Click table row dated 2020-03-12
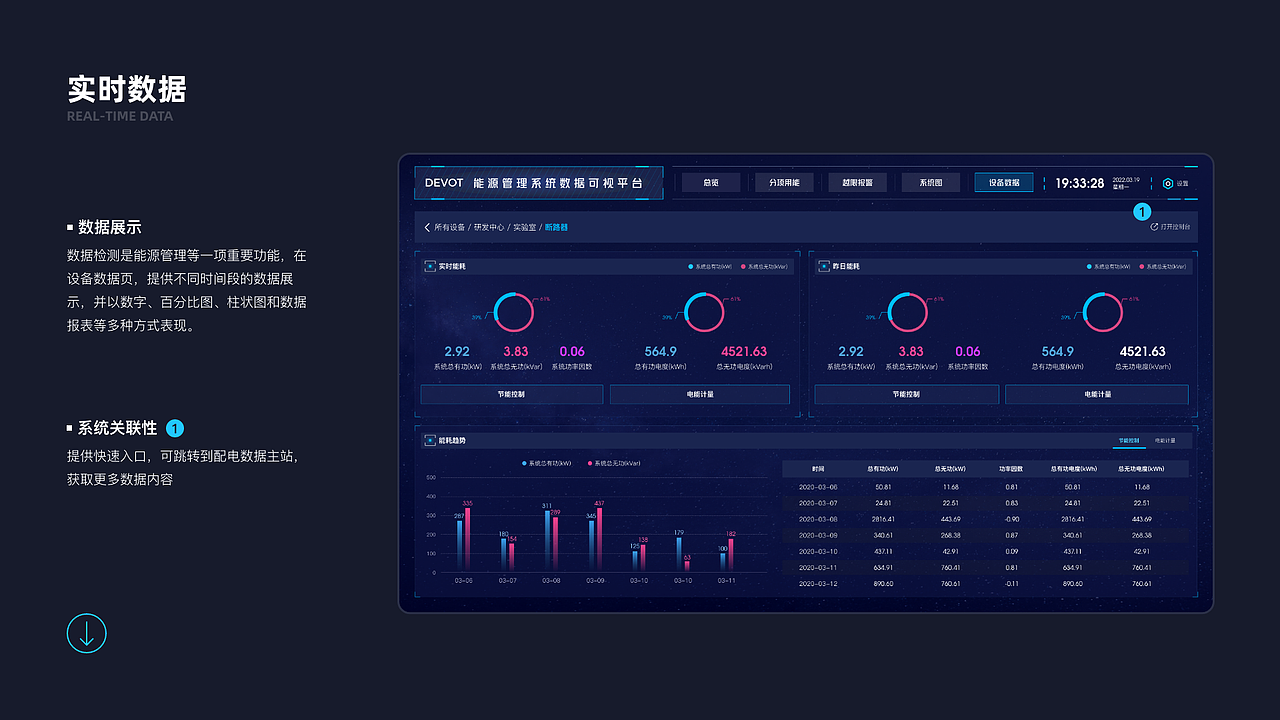The height and width of the screenshot is (720, 1280). (x=986, y=583)
